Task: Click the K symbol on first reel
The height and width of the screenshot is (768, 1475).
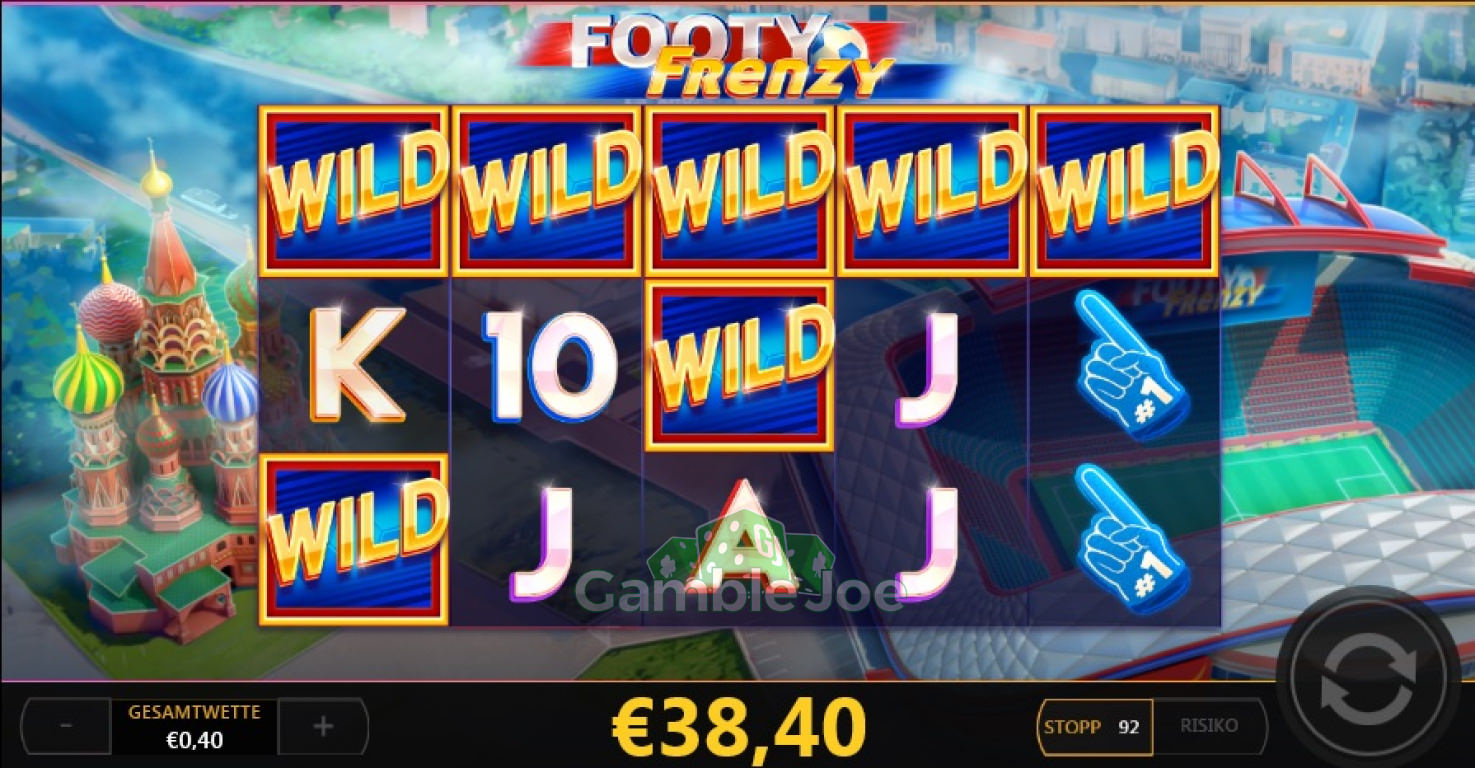Action: pos(357,364)
